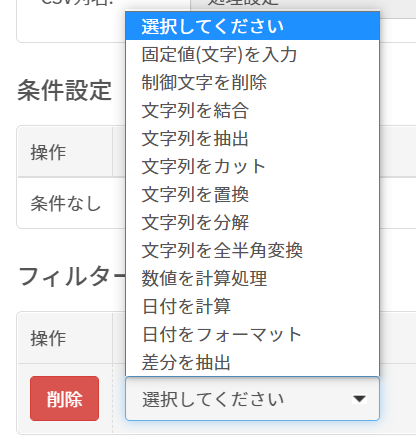Pick 文字列を結合 from the list
Viewport: 416px width, 441px height.
(x=252, y=110)
